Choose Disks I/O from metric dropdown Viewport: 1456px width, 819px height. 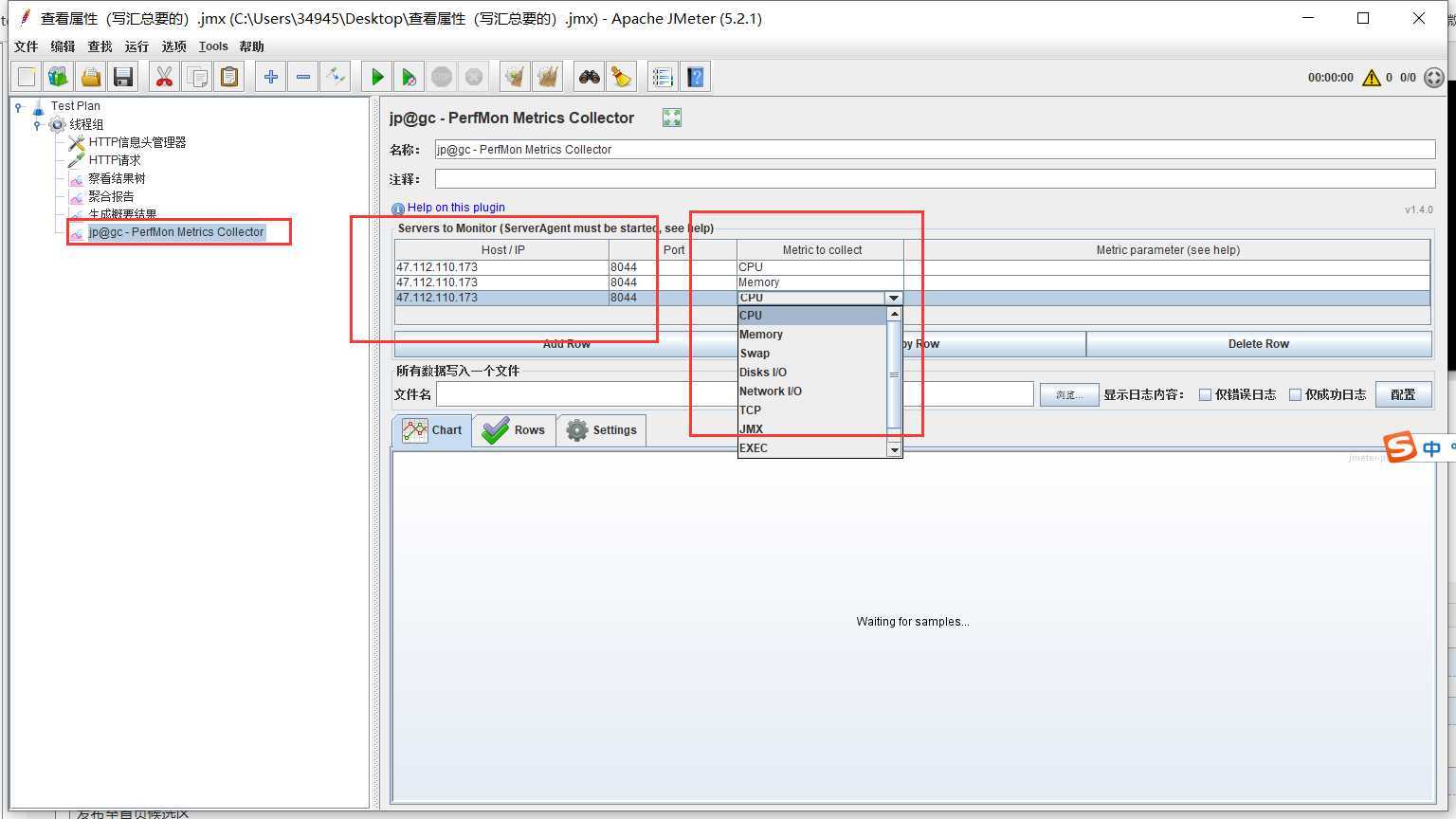(812, 373)
